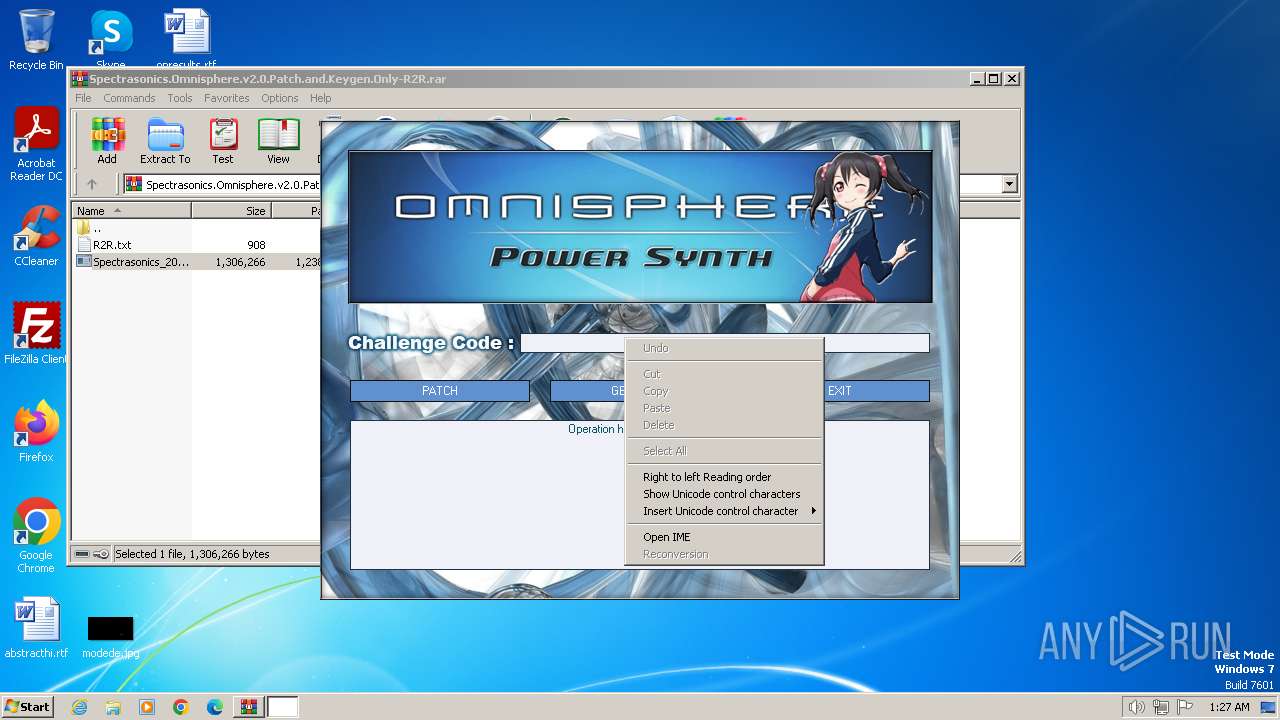Screen dimensions: 1280x720
Task: Click the key icon in WinRAR status bar
Action: coord(101,554)
